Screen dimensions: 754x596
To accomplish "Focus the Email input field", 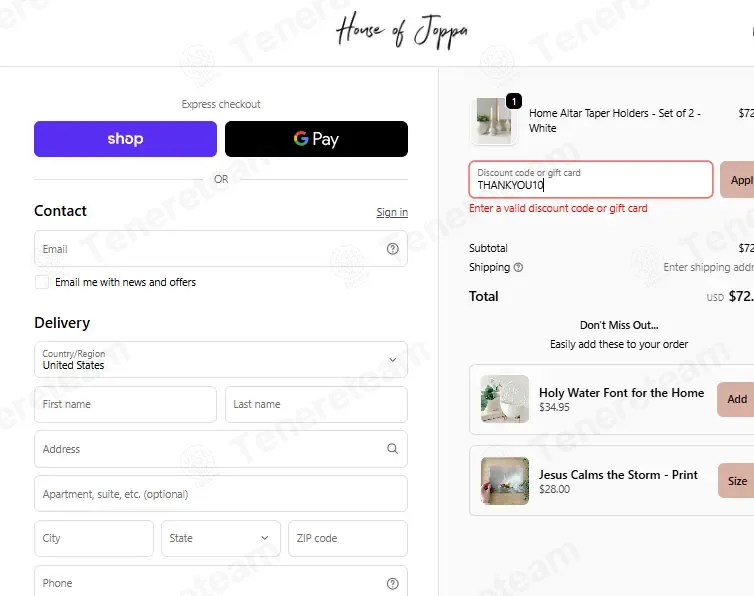I will click(221, 249).
